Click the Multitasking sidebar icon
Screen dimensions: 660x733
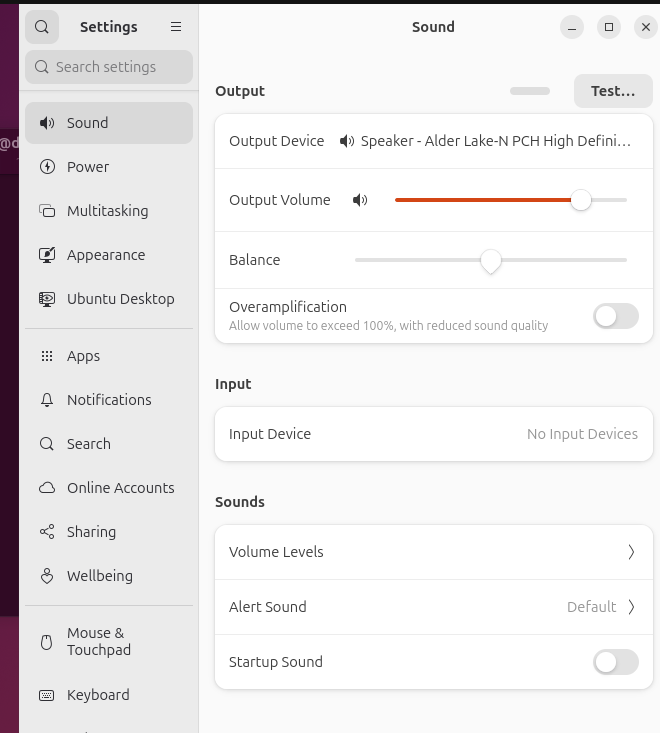pos(47,211)
